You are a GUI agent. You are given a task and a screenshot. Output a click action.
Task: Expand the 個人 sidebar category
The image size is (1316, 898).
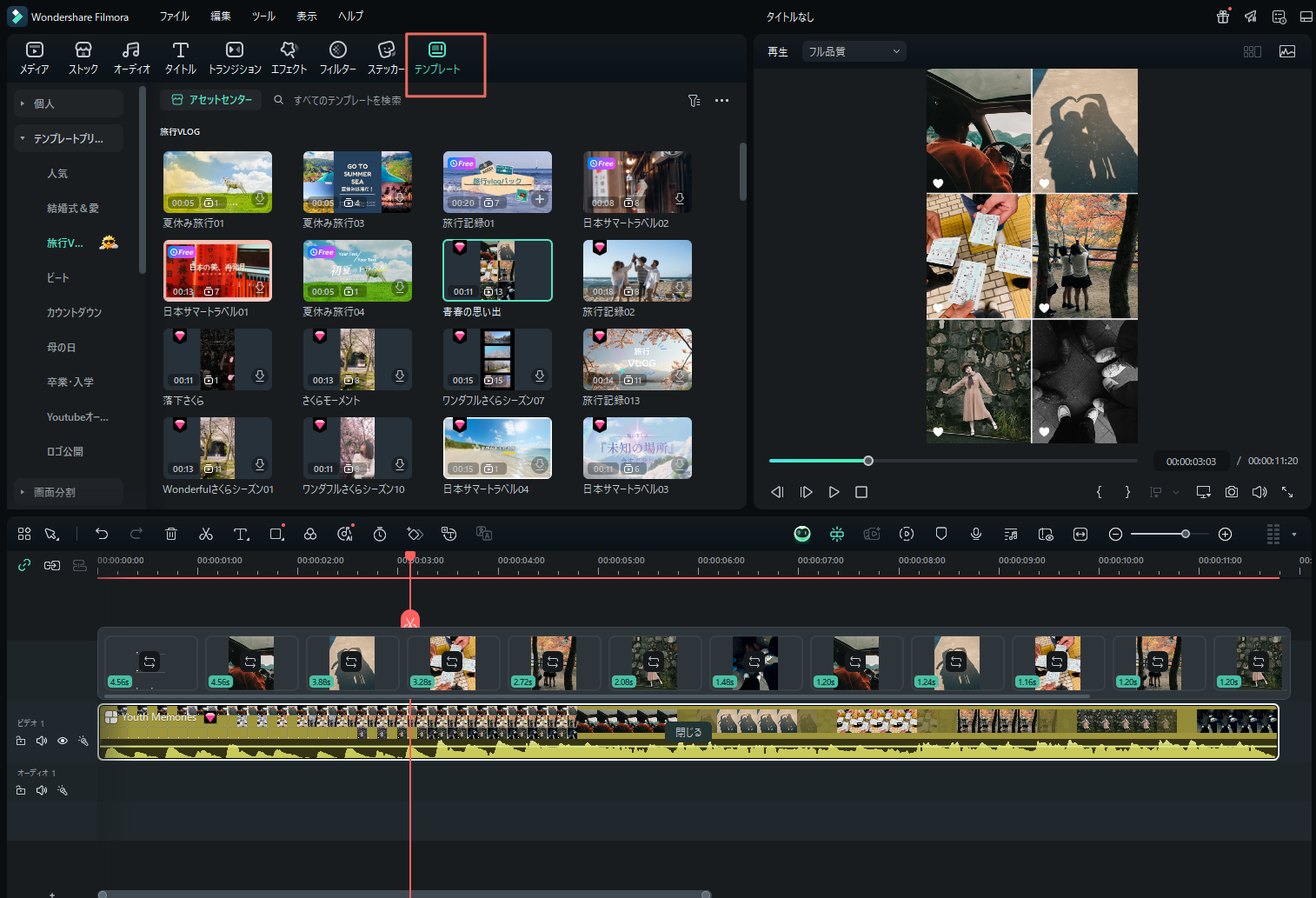click(x=43, y=103)
